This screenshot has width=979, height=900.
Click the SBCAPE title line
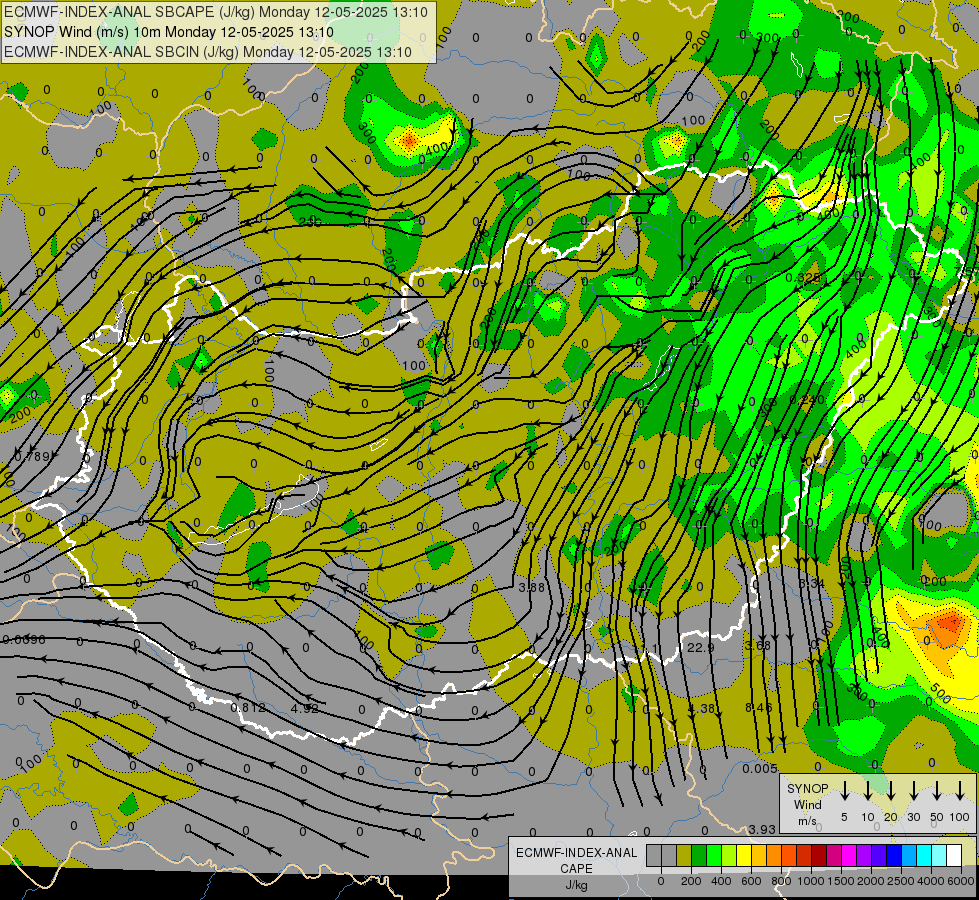click(216, 12)
